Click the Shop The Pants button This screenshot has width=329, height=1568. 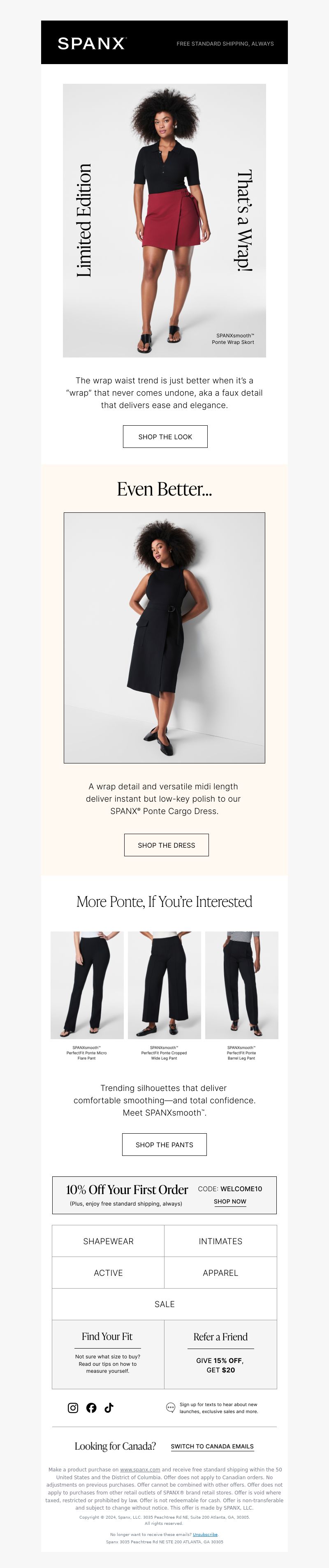coord(164,1144)
